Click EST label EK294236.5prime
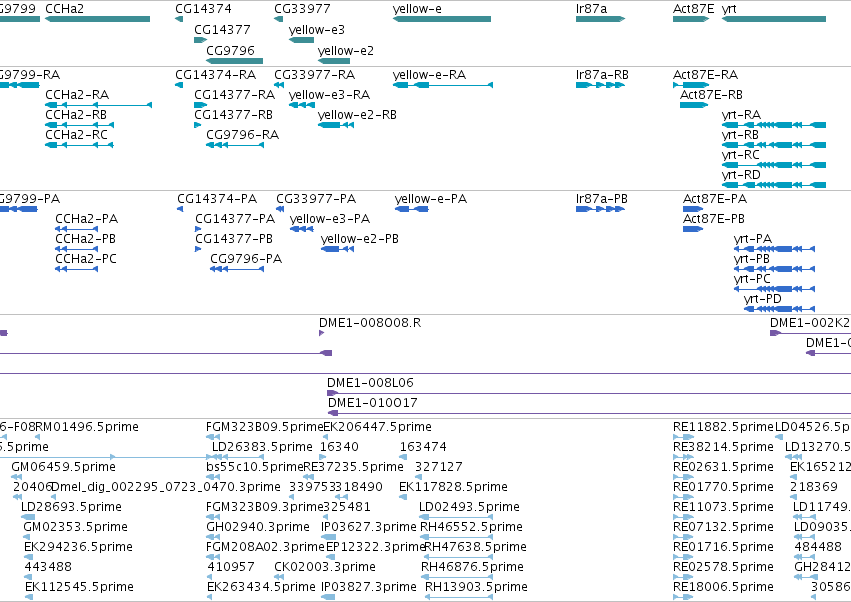The image size is (851, 602). coord(78,547)
